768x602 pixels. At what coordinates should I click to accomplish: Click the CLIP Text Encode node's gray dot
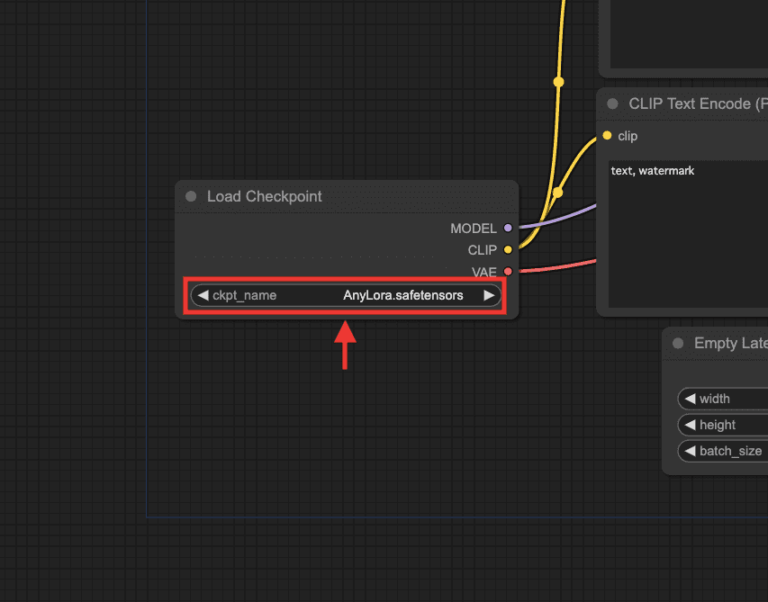click(x=613, y=104)
